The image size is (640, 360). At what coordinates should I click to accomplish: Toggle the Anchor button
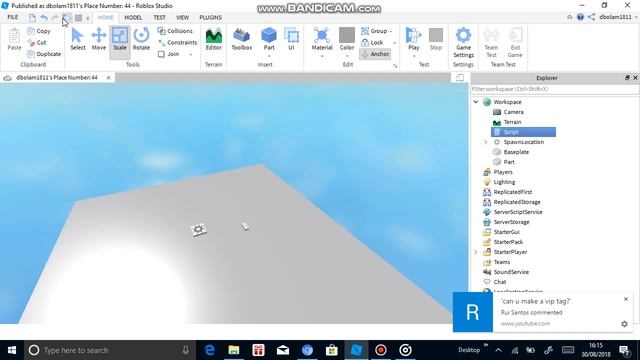(375, 54)
